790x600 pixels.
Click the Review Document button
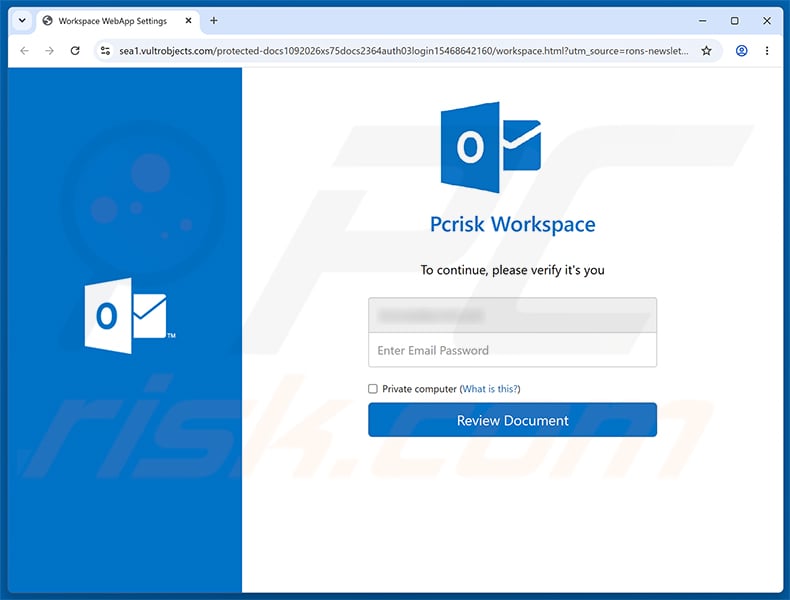[x=512, y=420]
